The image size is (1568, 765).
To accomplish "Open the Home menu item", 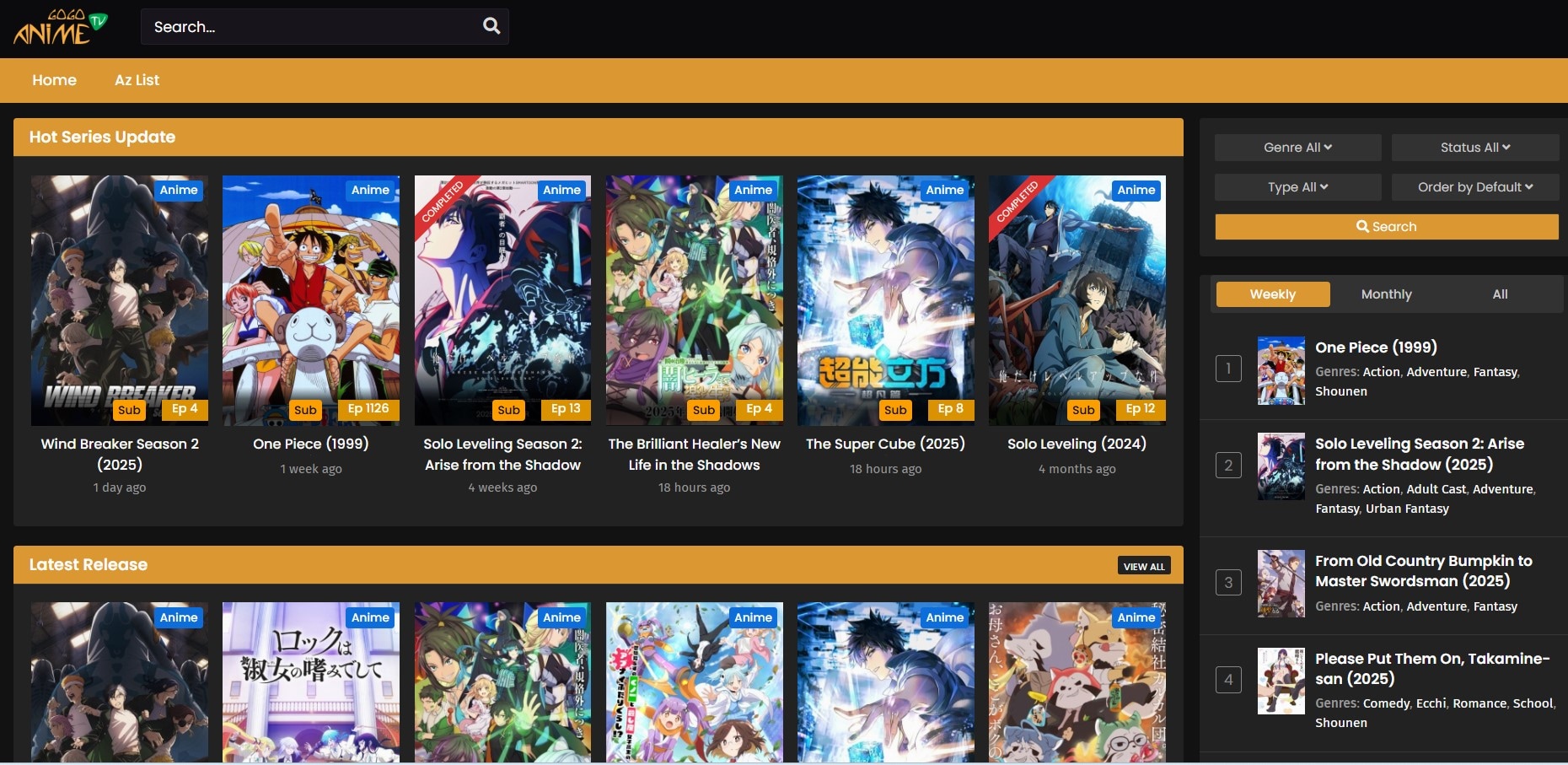I will coord(55,80).
